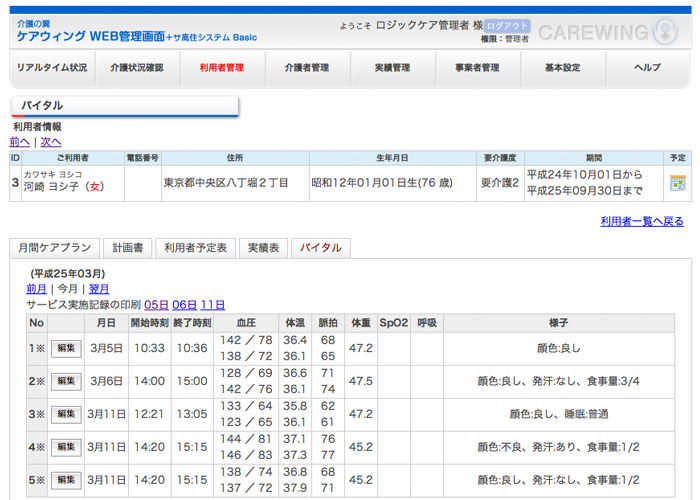700x500 pixels.
Task: Click date cell 3月5日
Action: [106, 349]
